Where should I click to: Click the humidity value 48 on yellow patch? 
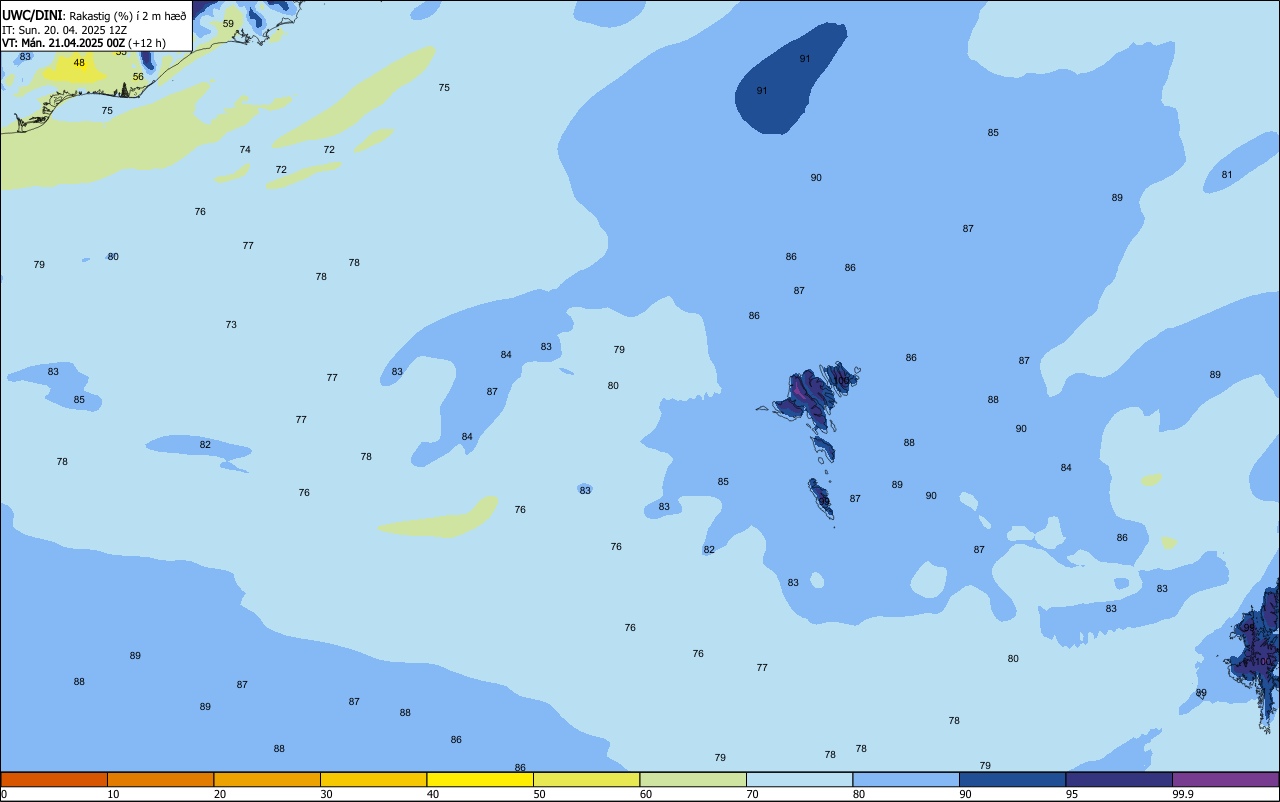tap(79, 62)
